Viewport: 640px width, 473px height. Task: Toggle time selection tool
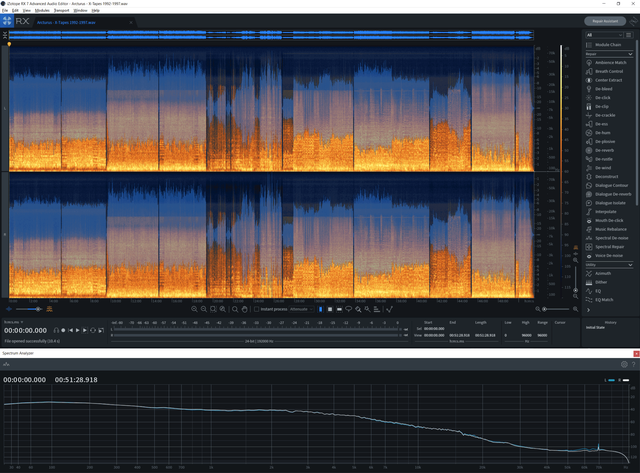[320, 309]
